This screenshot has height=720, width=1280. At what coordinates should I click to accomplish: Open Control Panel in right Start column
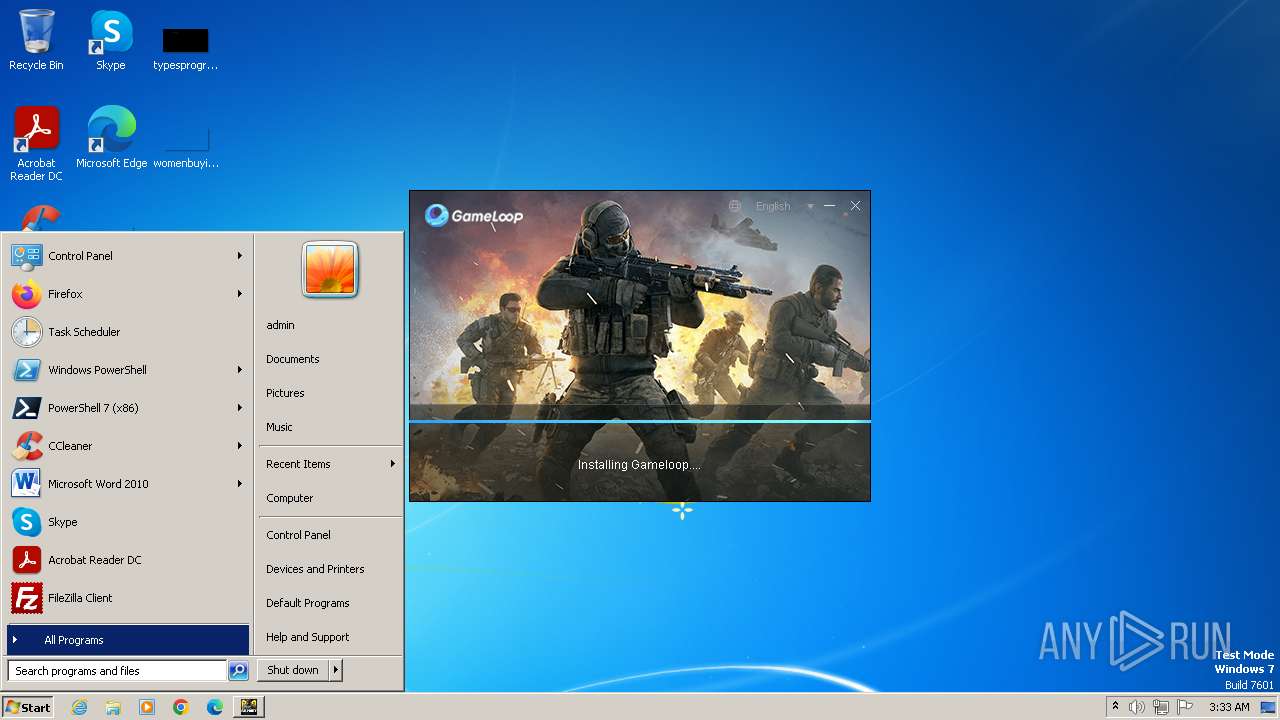(x=330, y=535)
